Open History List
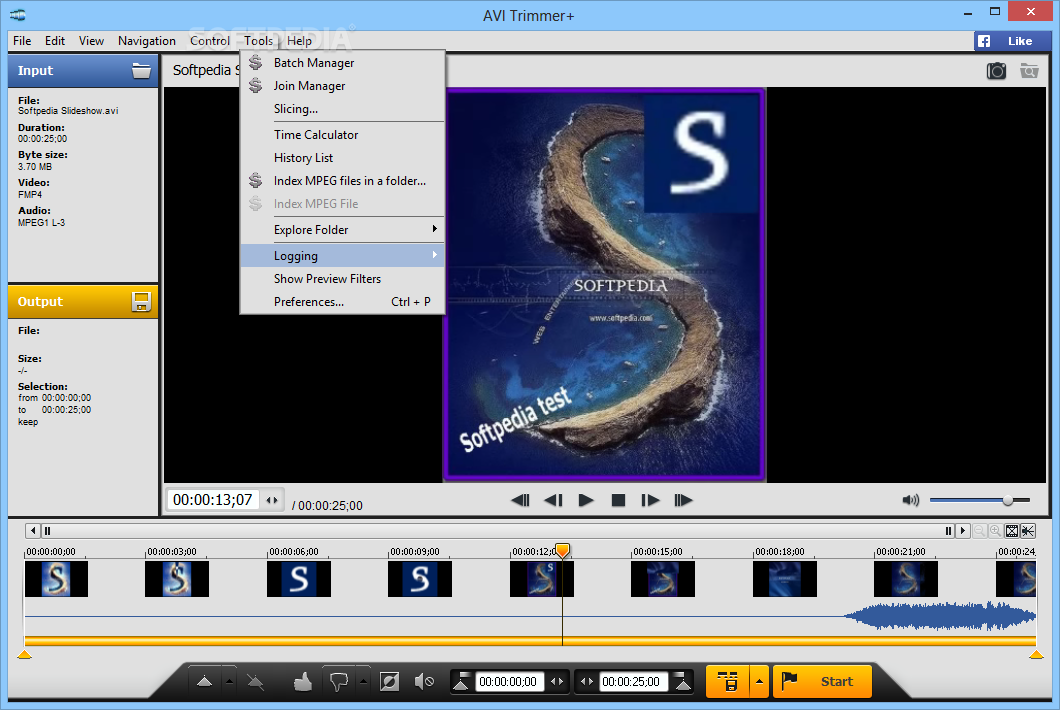 tap(343, 158)
